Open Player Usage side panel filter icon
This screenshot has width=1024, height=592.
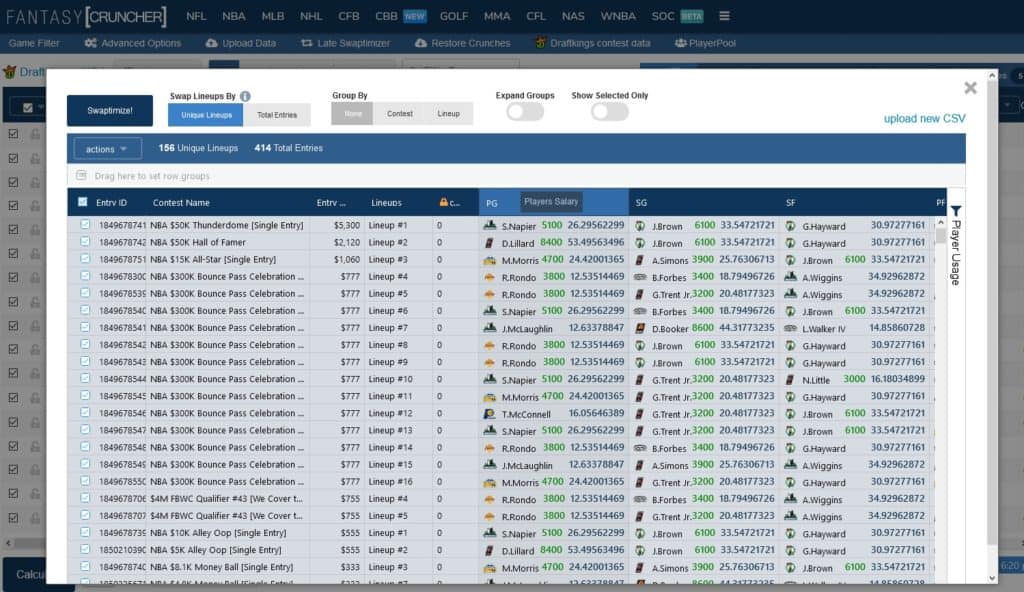pos(956,211)
